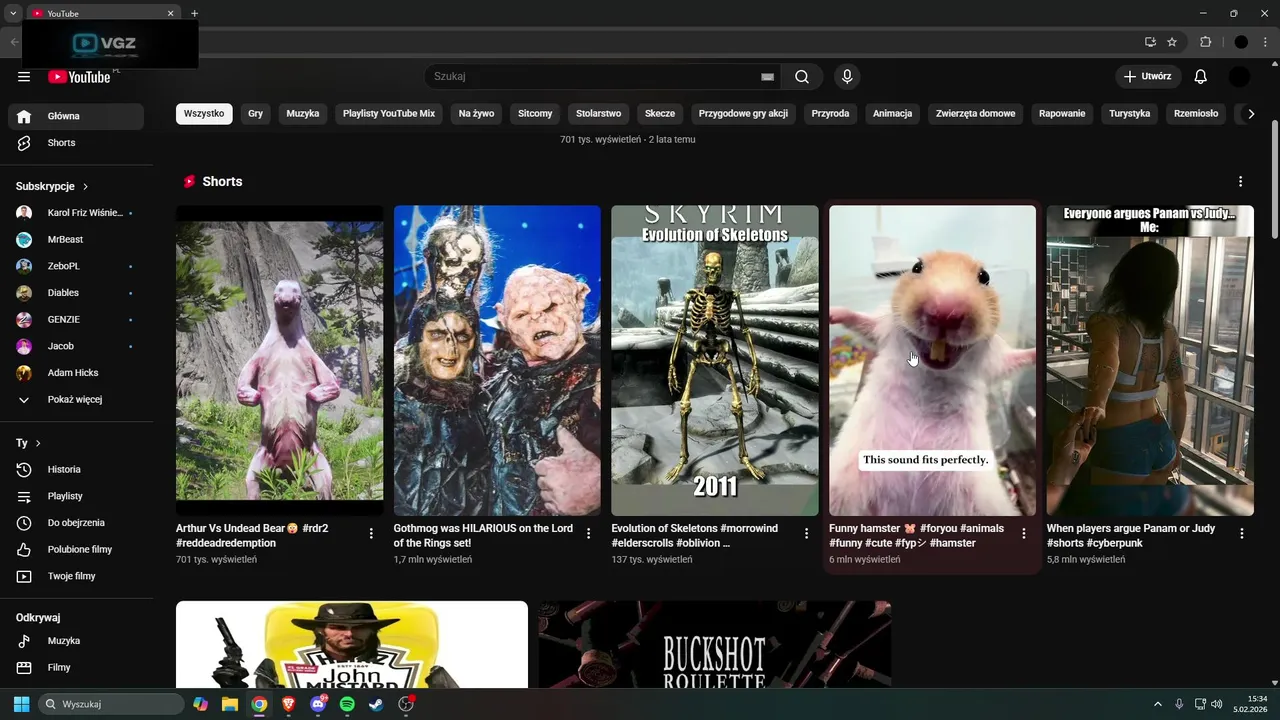
Task: Open the Discord taskbar icon
Action: coord(318,704)
